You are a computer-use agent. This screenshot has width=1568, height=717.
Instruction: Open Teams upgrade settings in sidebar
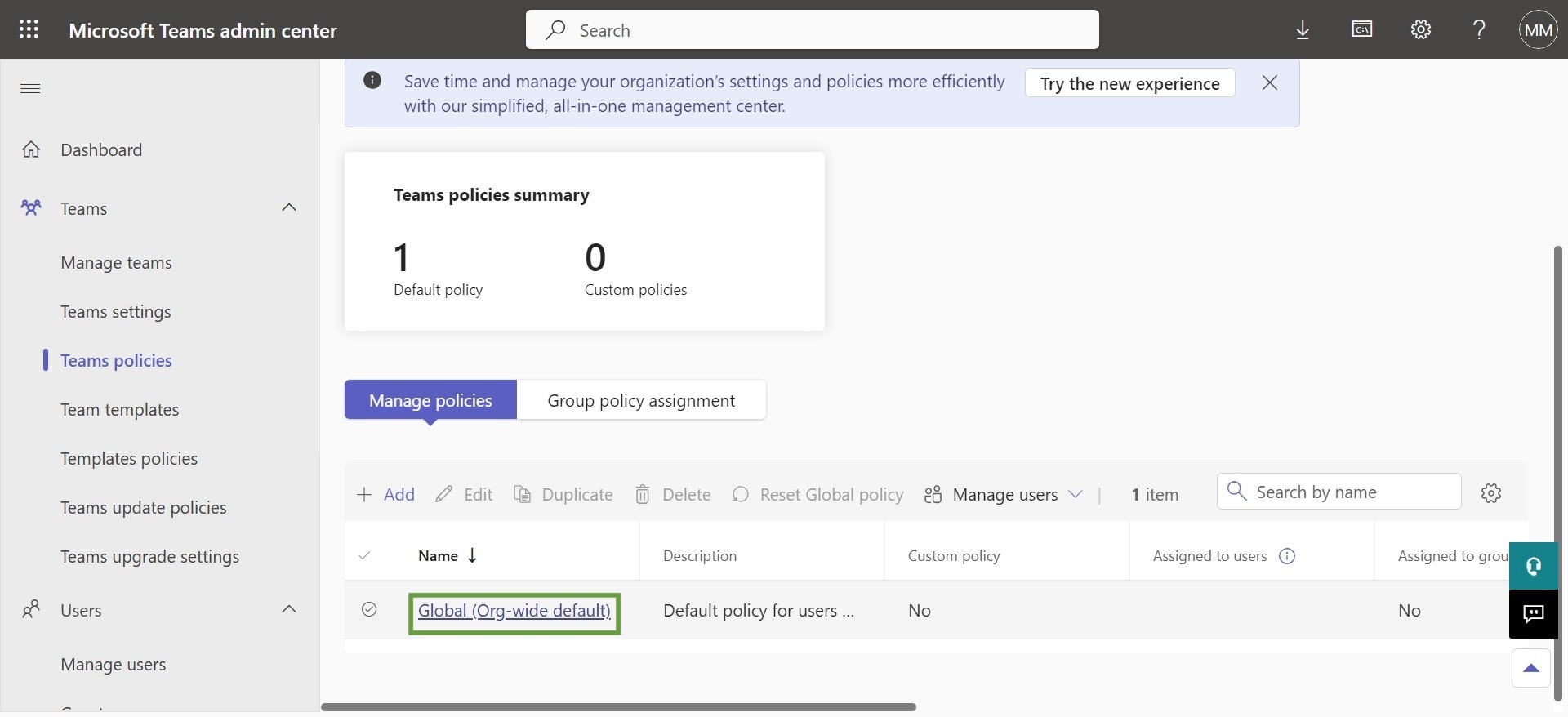tap(150, 557)
